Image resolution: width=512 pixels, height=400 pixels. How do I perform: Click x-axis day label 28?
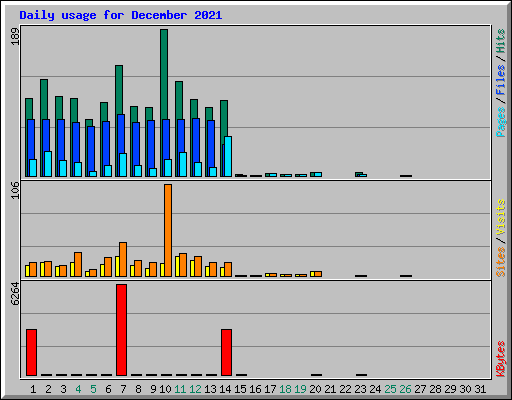point(435,389)
